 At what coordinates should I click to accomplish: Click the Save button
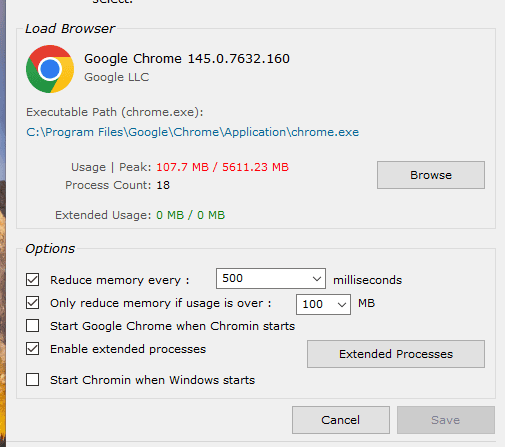point(446,420)
